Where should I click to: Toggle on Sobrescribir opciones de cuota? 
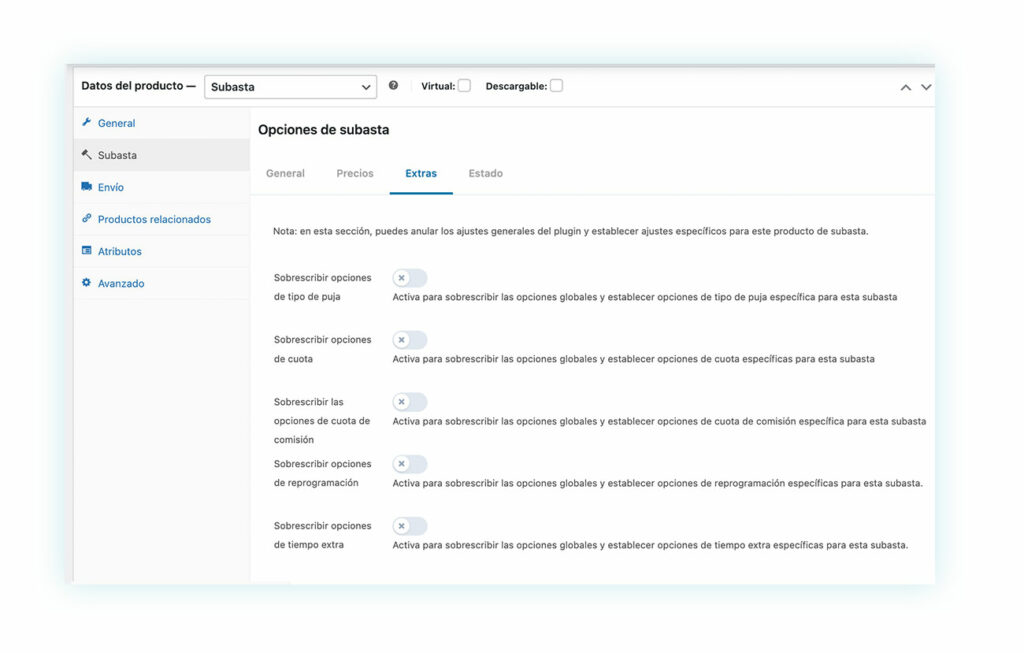409,339
